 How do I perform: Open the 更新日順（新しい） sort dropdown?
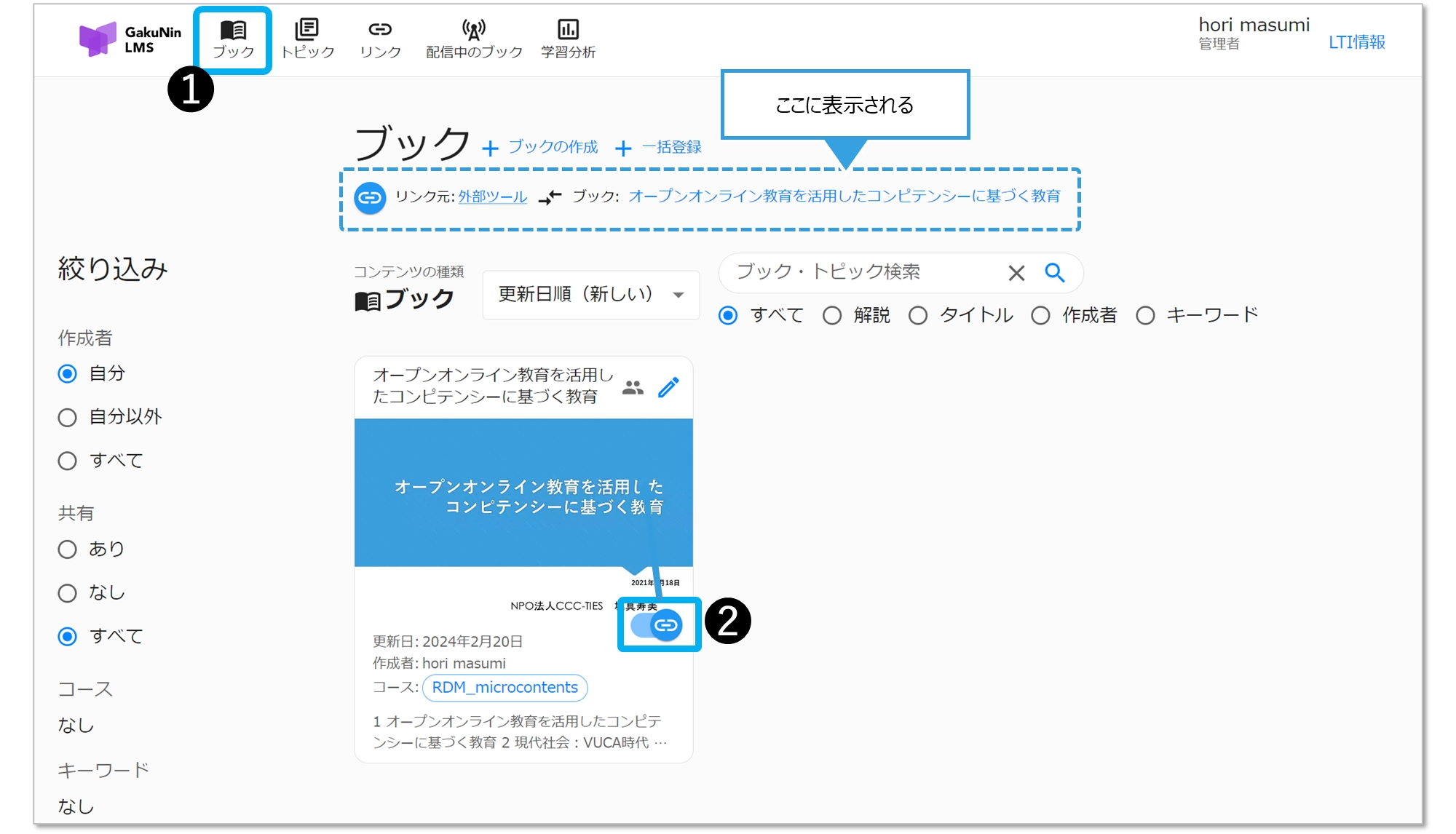(590, 295)
